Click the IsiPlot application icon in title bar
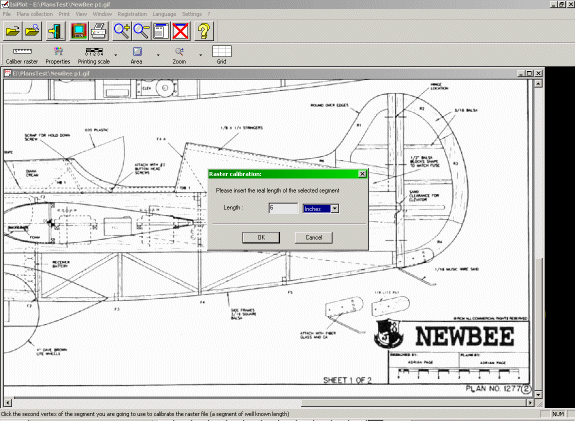Image resolution: width=575 pixels, height=421 pixels. [4, 4]
